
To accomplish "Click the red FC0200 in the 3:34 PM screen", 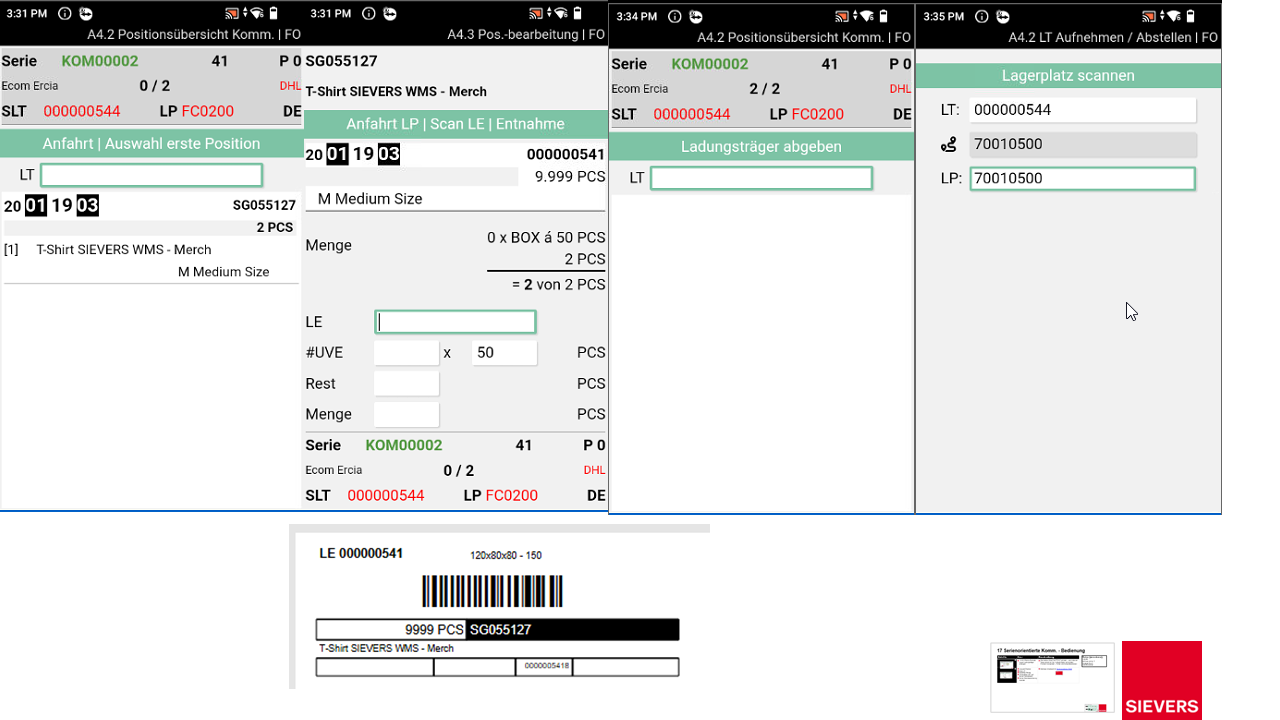I will (x=818, y=114).
